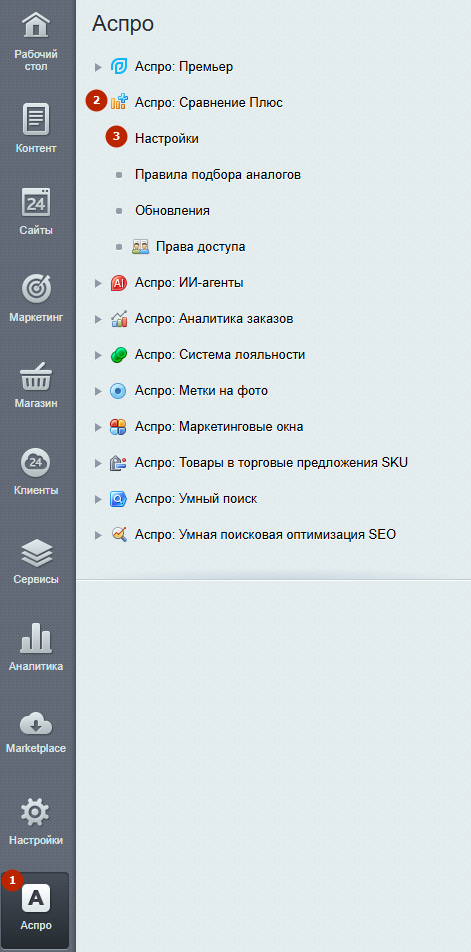471x952 pixels.
Task: Click Аспро: Система лояльности green icon
Action: click(118, 355)
